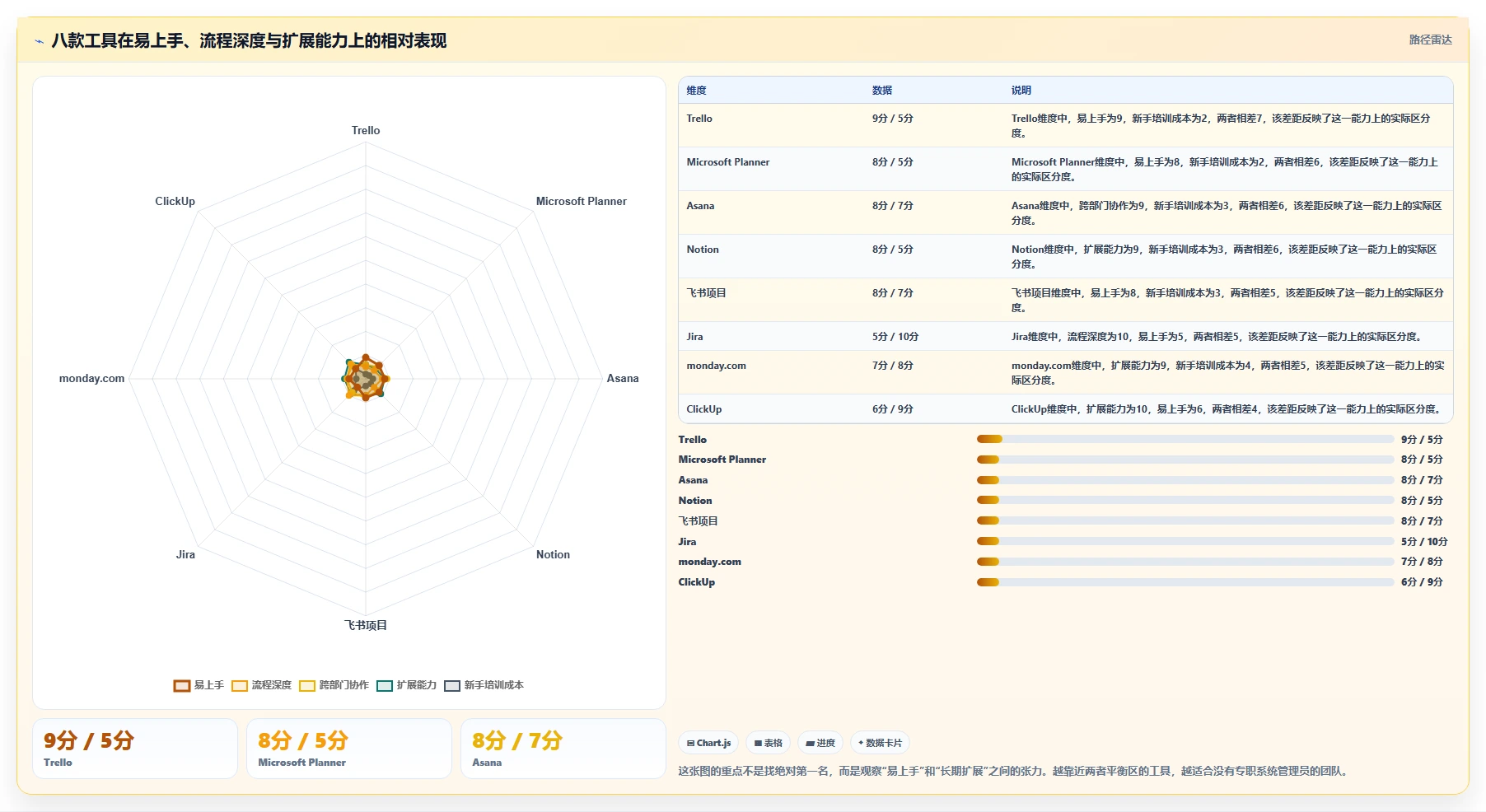Click the 表格 tag chip
Viewport: 1486px width, 812px height.
pyautogui.click(x=768, y=743)
